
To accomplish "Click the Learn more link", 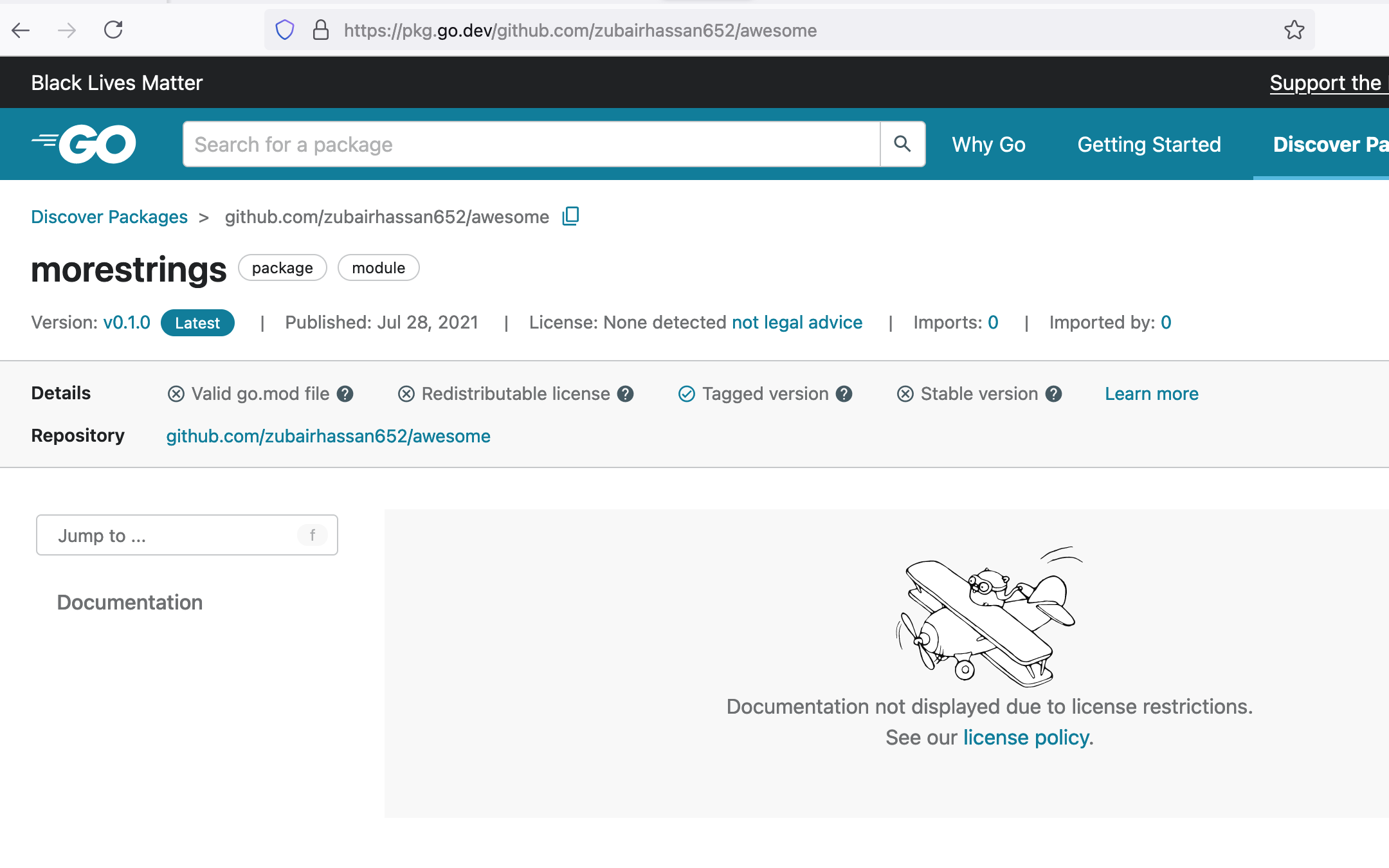I will (x=1151, y=393).
